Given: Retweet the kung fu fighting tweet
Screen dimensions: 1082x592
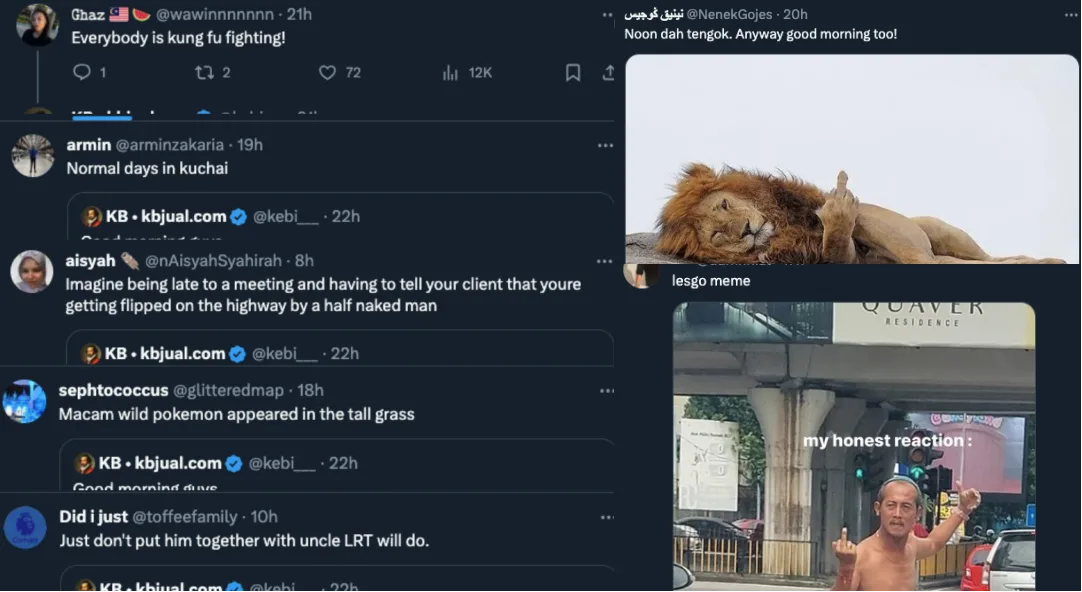Looking at the screenshot, I should [204, 72].
